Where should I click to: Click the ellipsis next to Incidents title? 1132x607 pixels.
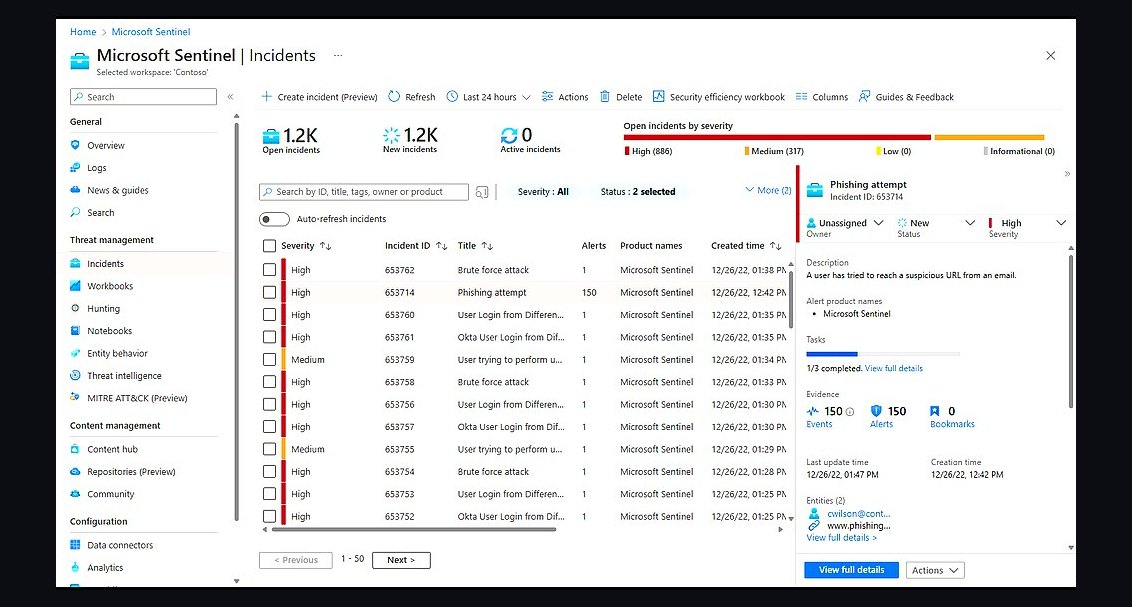(338, 56)
